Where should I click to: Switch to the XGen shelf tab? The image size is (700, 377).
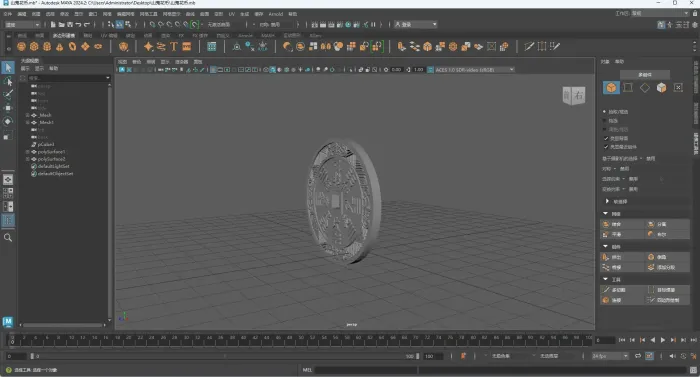coord(315,35)
